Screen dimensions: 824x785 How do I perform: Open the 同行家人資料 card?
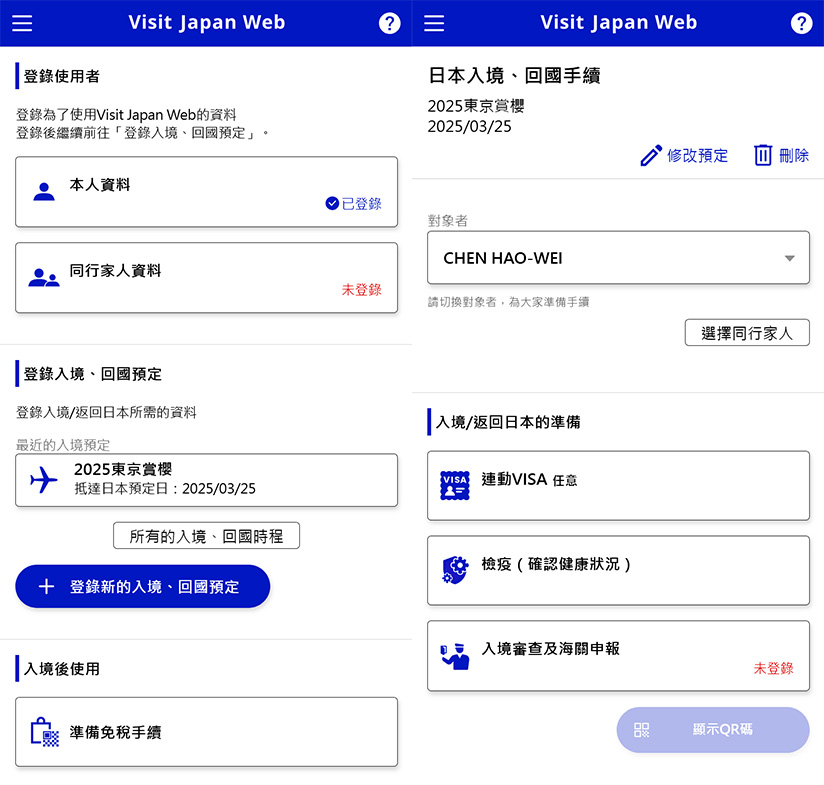point(207,278)
